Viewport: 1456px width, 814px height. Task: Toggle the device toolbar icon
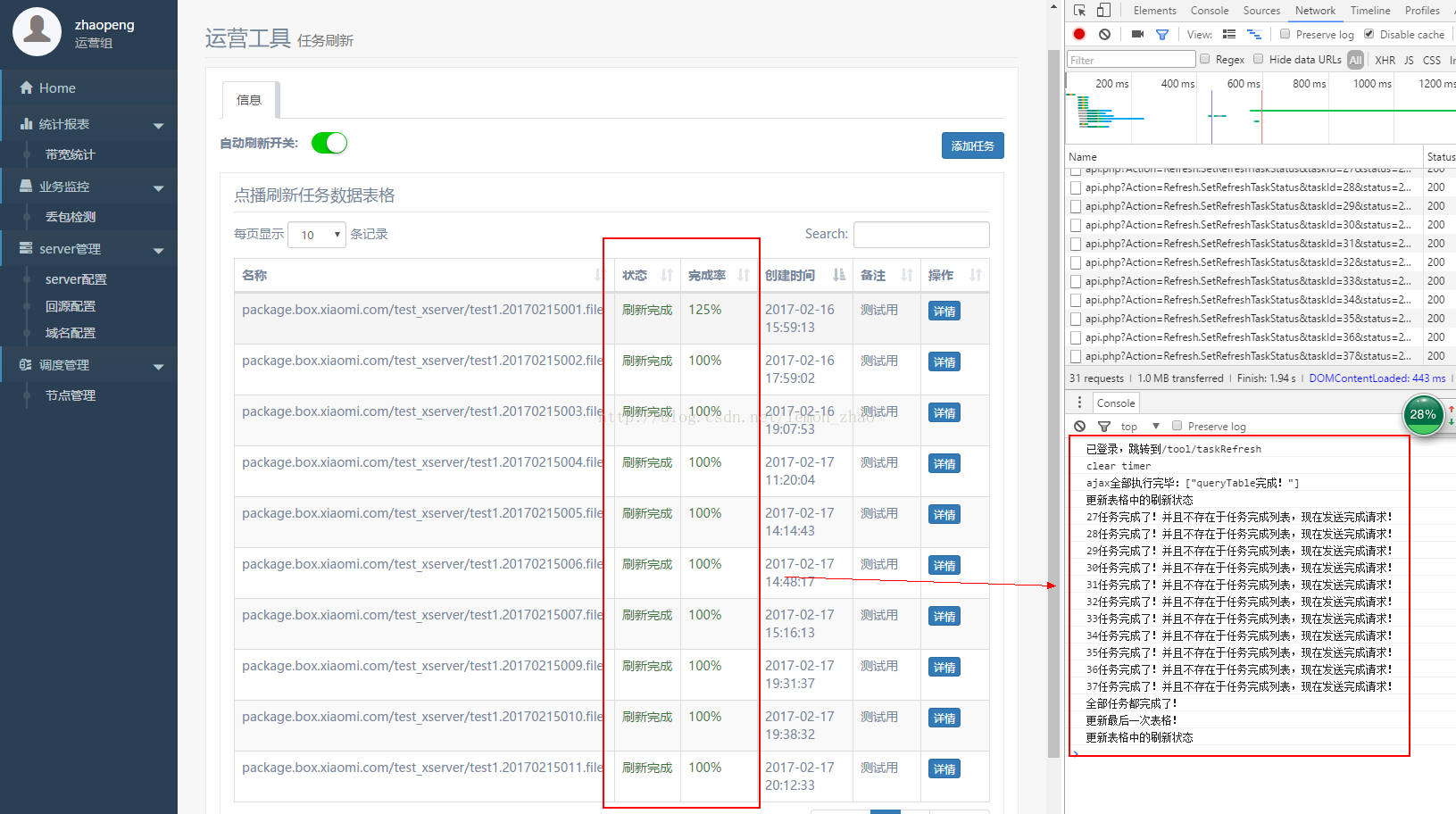click(x=1104, y=10)
